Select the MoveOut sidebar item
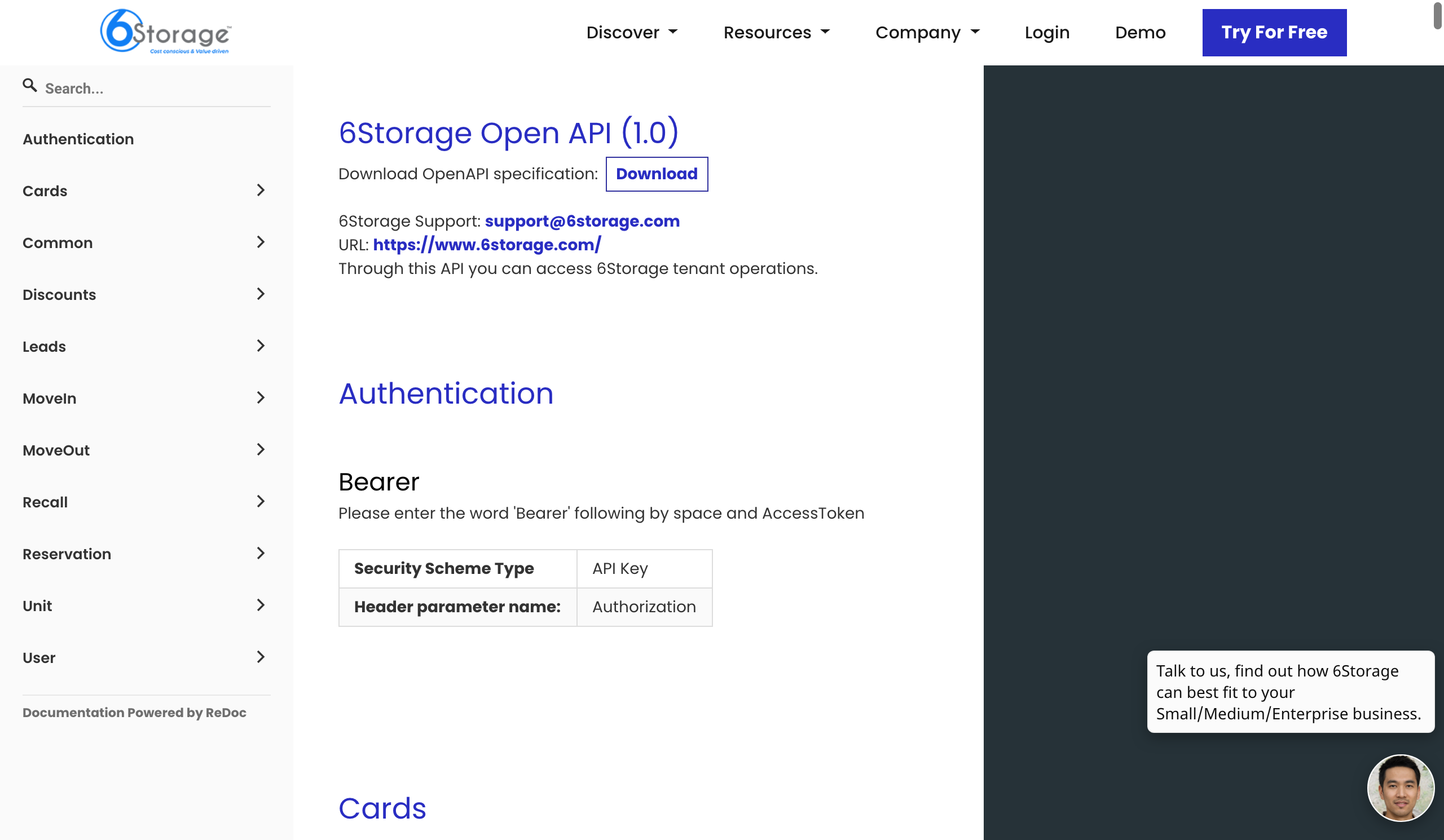1444x840 pixels. coord(146,450)
